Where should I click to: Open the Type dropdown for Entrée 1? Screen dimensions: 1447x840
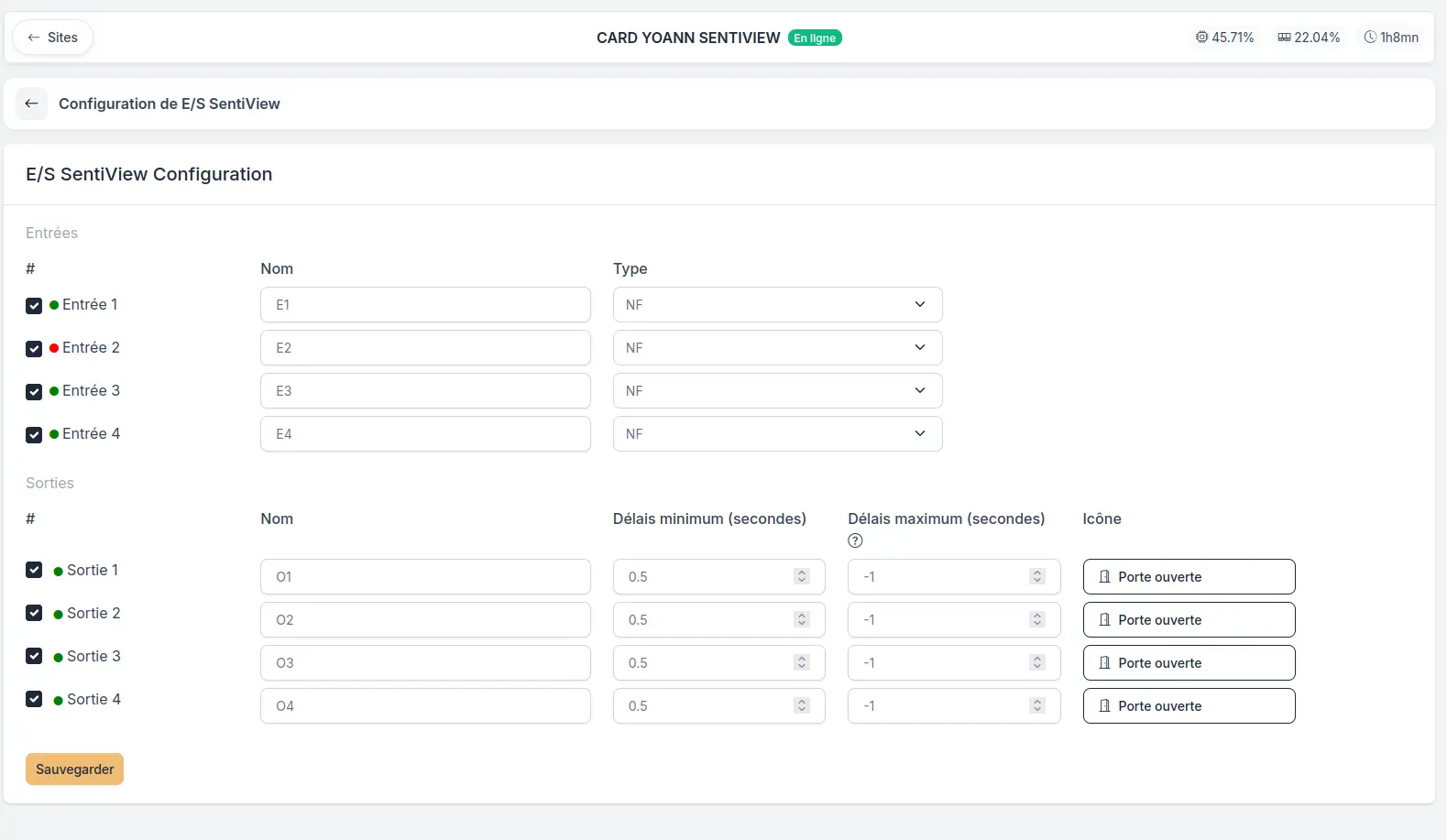[x=777, y=305]
